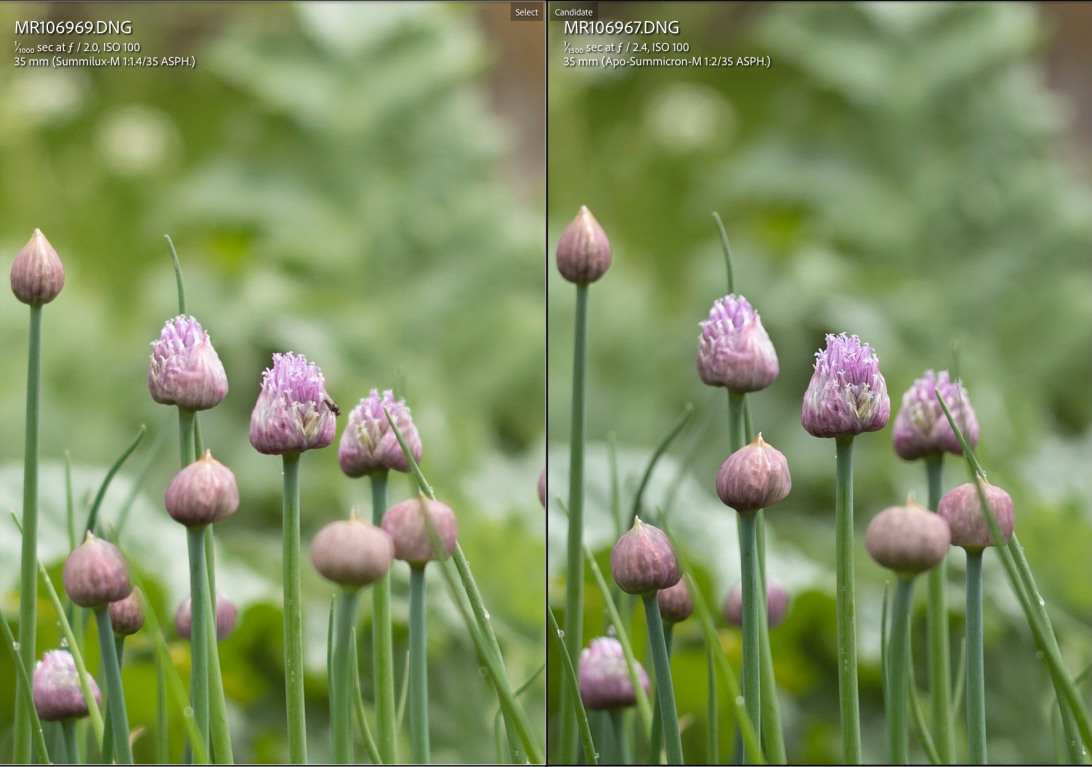Click the f/2.4 ISO 100 exposure text

pos(626,47)
